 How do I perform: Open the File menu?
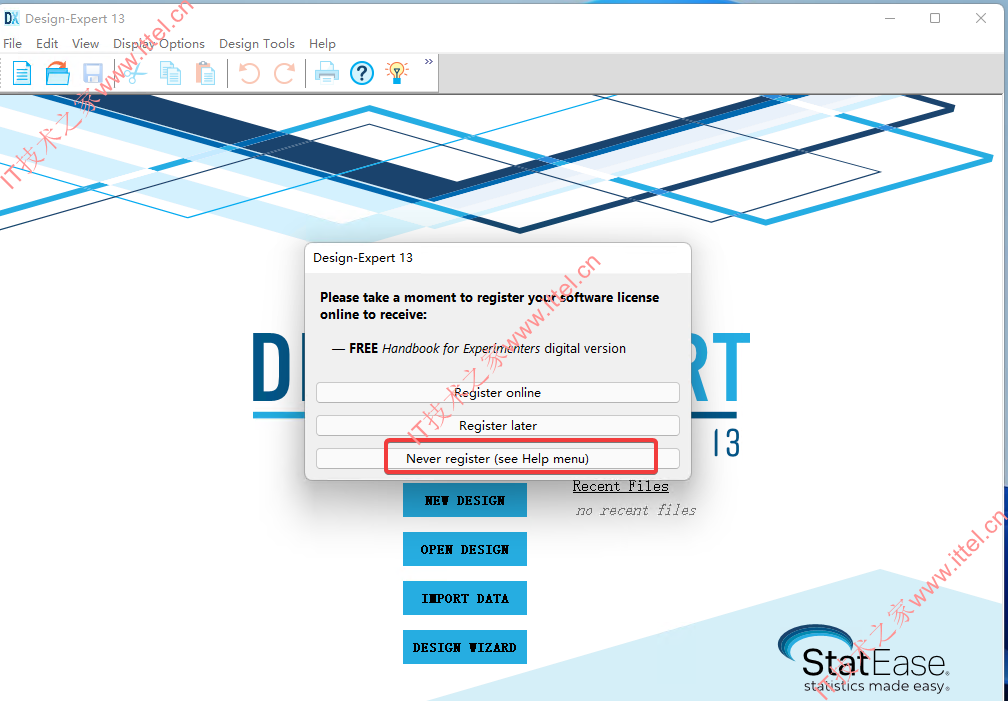coord(13,44)
